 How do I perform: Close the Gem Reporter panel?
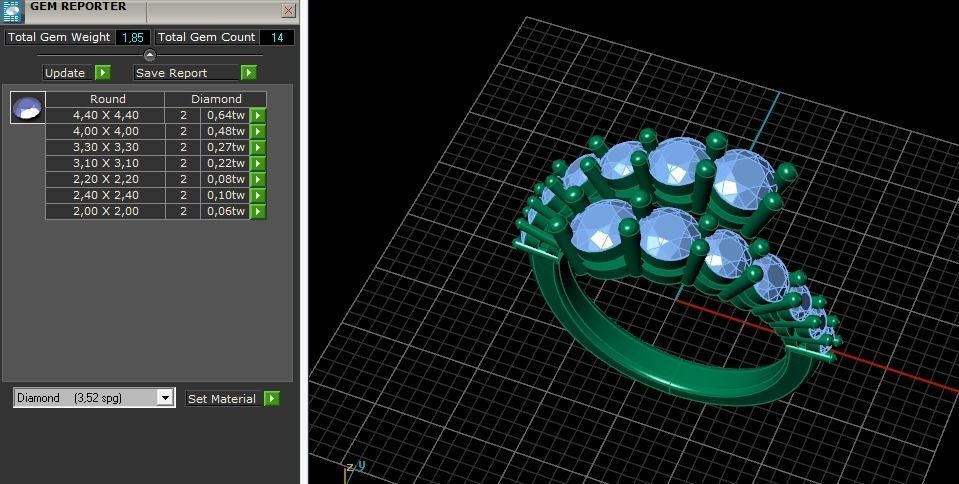coord(289,10)
